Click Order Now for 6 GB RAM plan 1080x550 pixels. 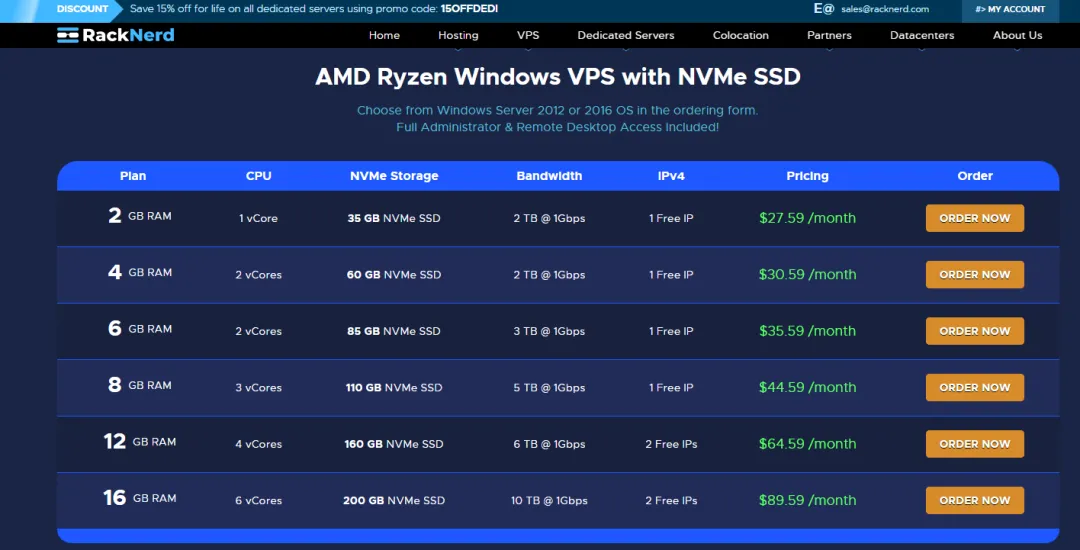[974, 331]
